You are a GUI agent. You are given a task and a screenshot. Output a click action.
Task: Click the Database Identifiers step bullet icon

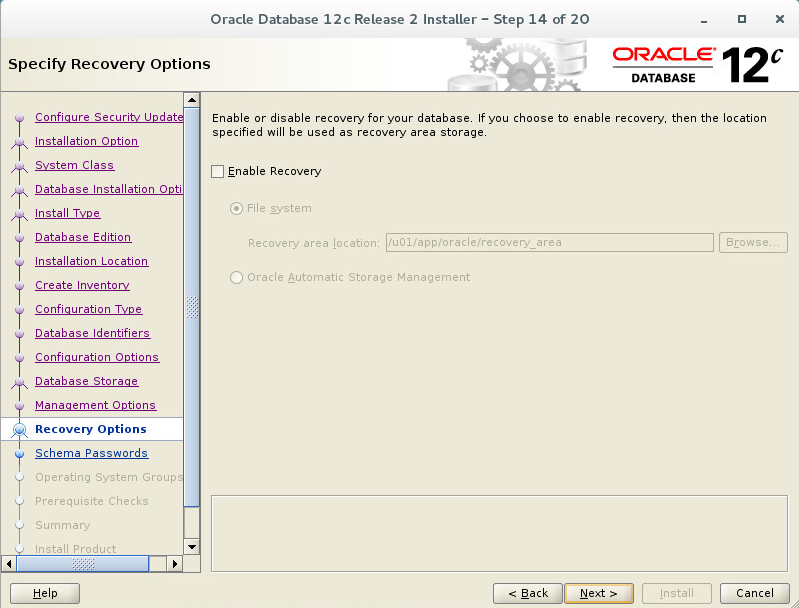click(x=19, y=334)
